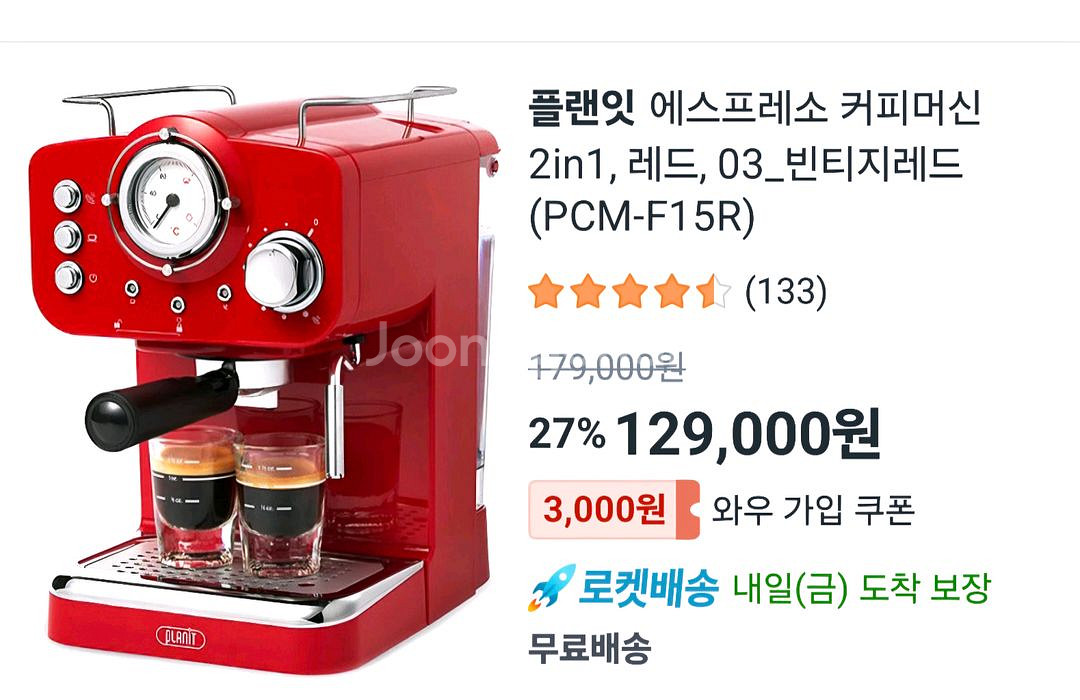
Task: Click the 로켓배송 label
Action: click(x=649, y=587)
